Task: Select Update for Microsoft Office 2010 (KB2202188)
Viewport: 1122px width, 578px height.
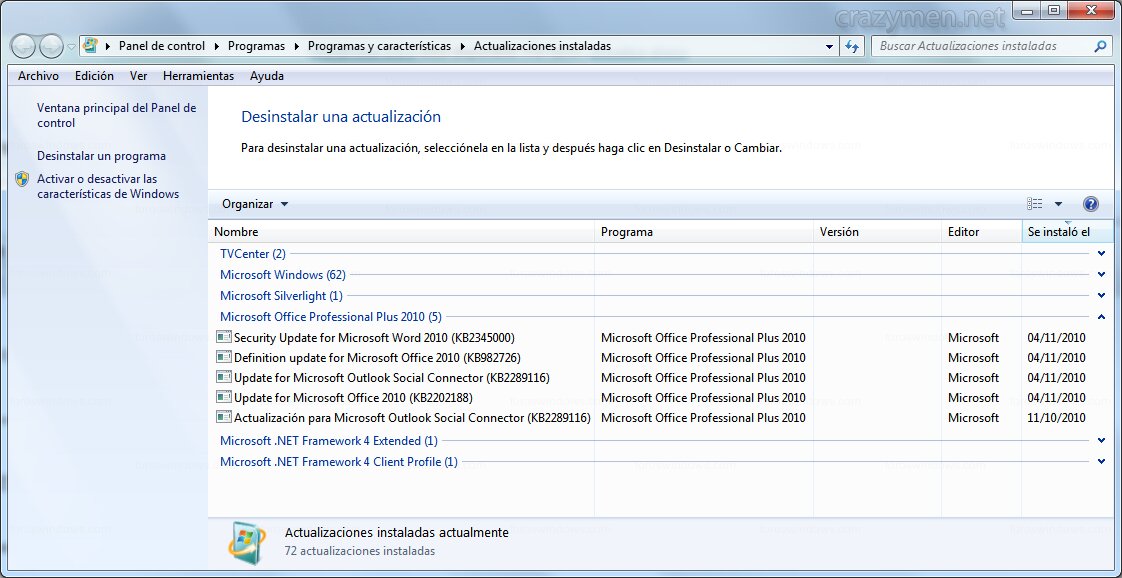Action: [x=353, y=398]
